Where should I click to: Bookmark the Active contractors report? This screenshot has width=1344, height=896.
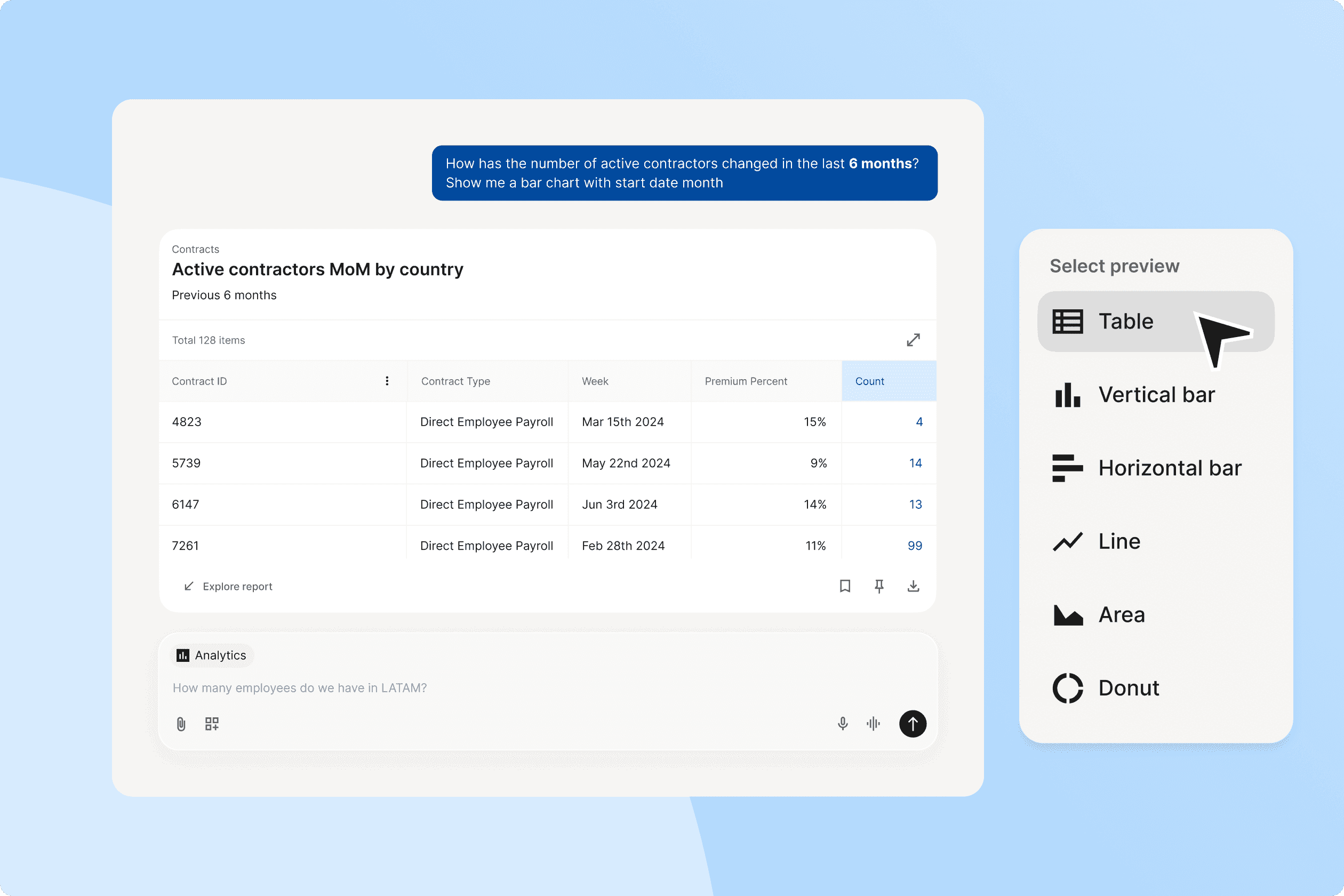845,586
